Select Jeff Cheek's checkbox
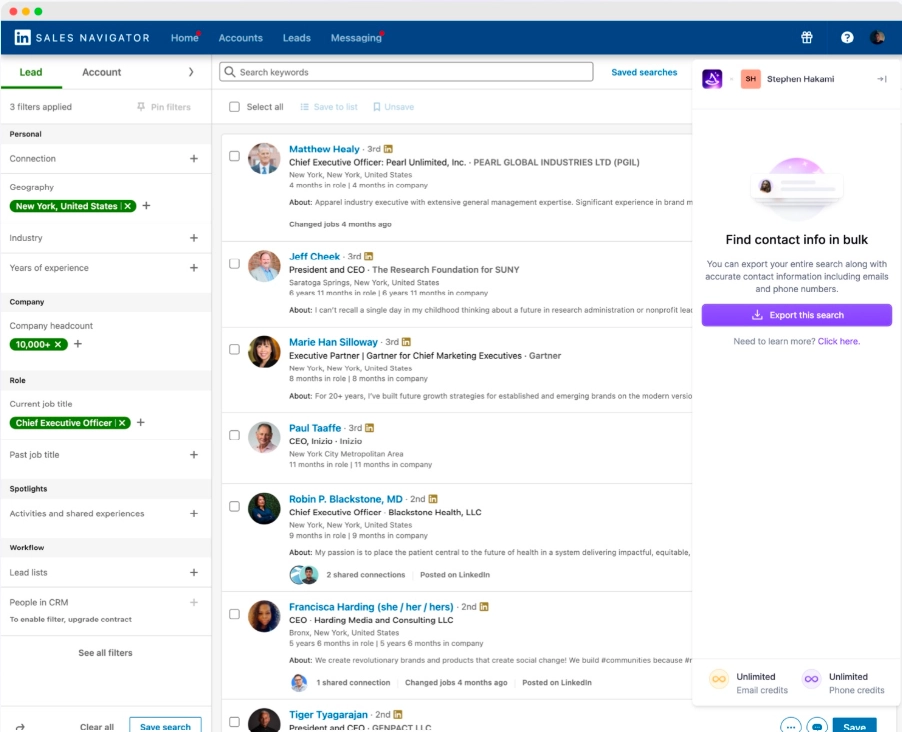Image resolution: width=902 pixels, height=732 pixels. (234, 264)
